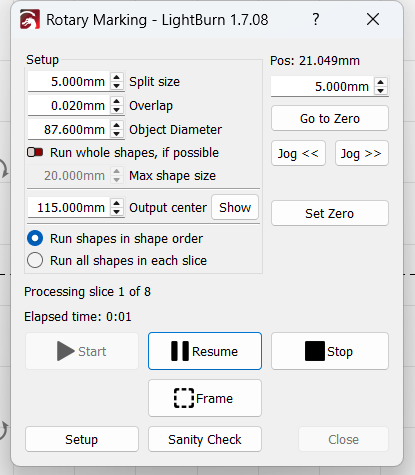Click the Set Zero button
The height and width of the screenshot is (475, 415).
330,213
